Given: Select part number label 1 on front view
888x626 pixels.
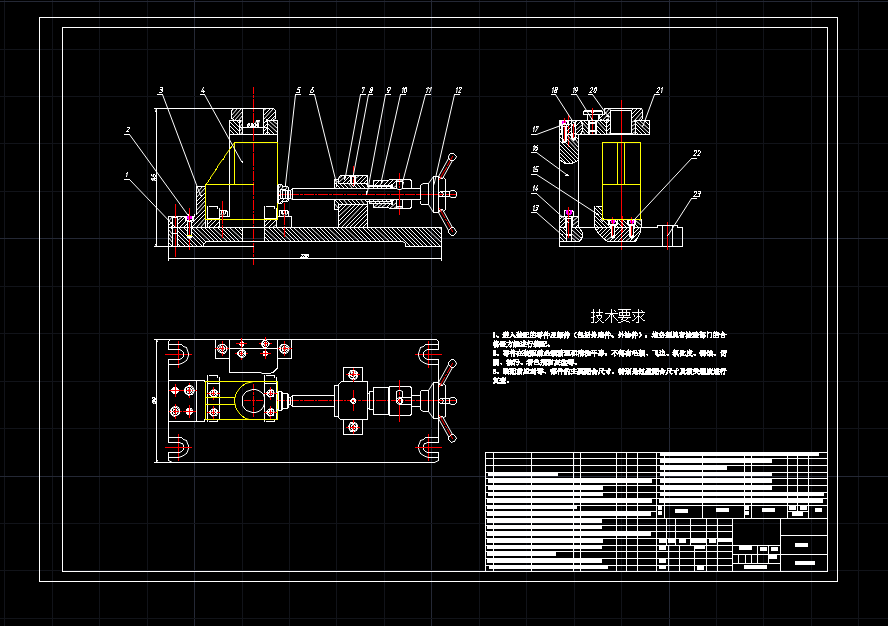Looking at the screenshot, I should coord(126,174).
